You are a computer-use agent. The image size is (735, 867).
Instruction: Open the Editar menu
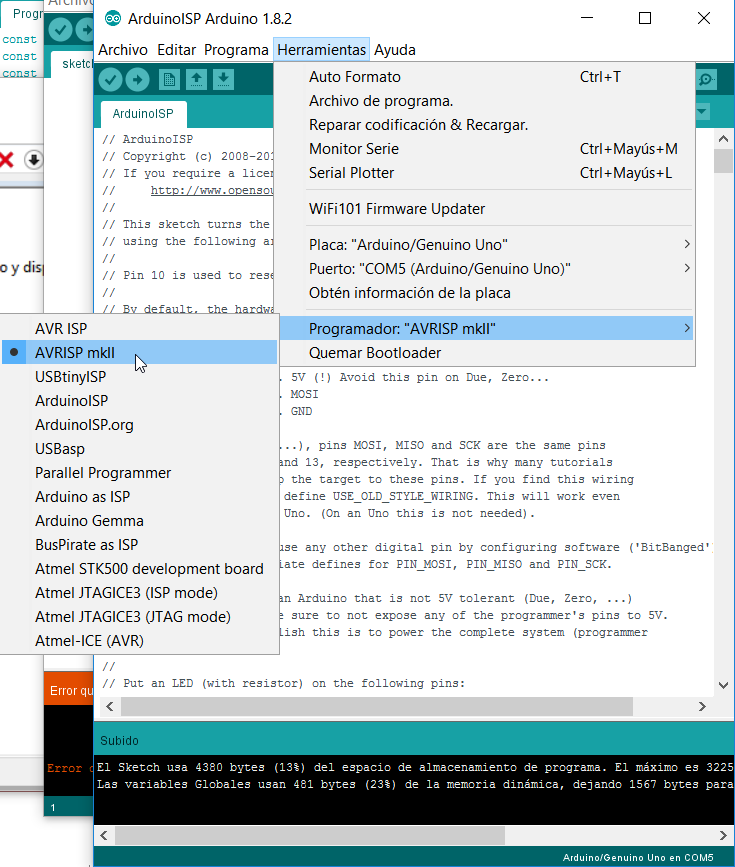coord(176,50)
